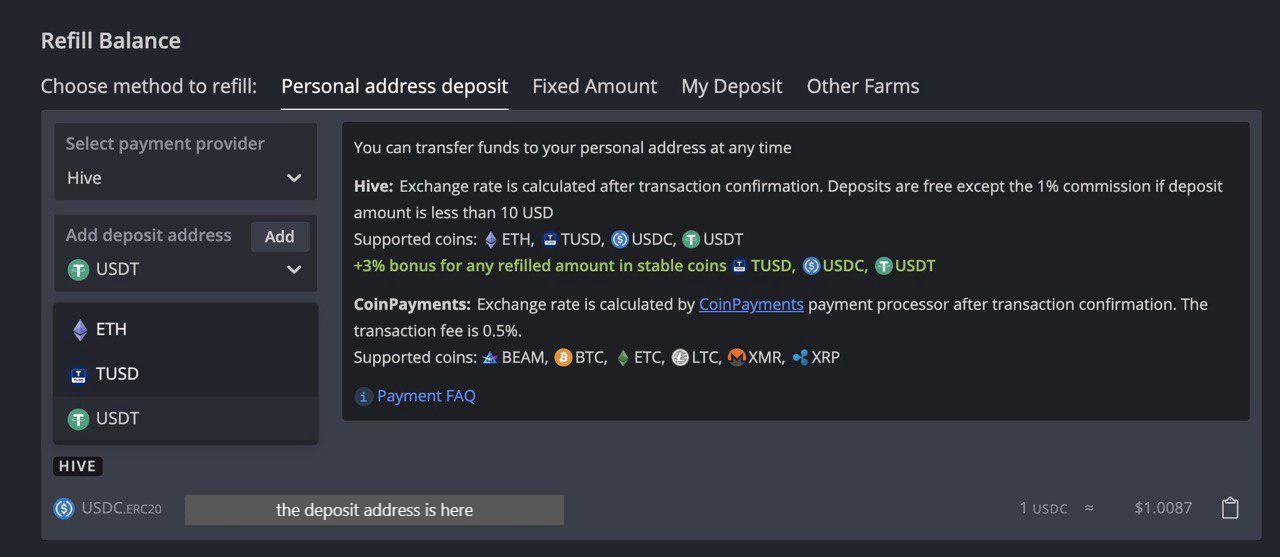Choose TUSD from the coin list
Screen dimensions: 1280x557
[x=117, y=375]
